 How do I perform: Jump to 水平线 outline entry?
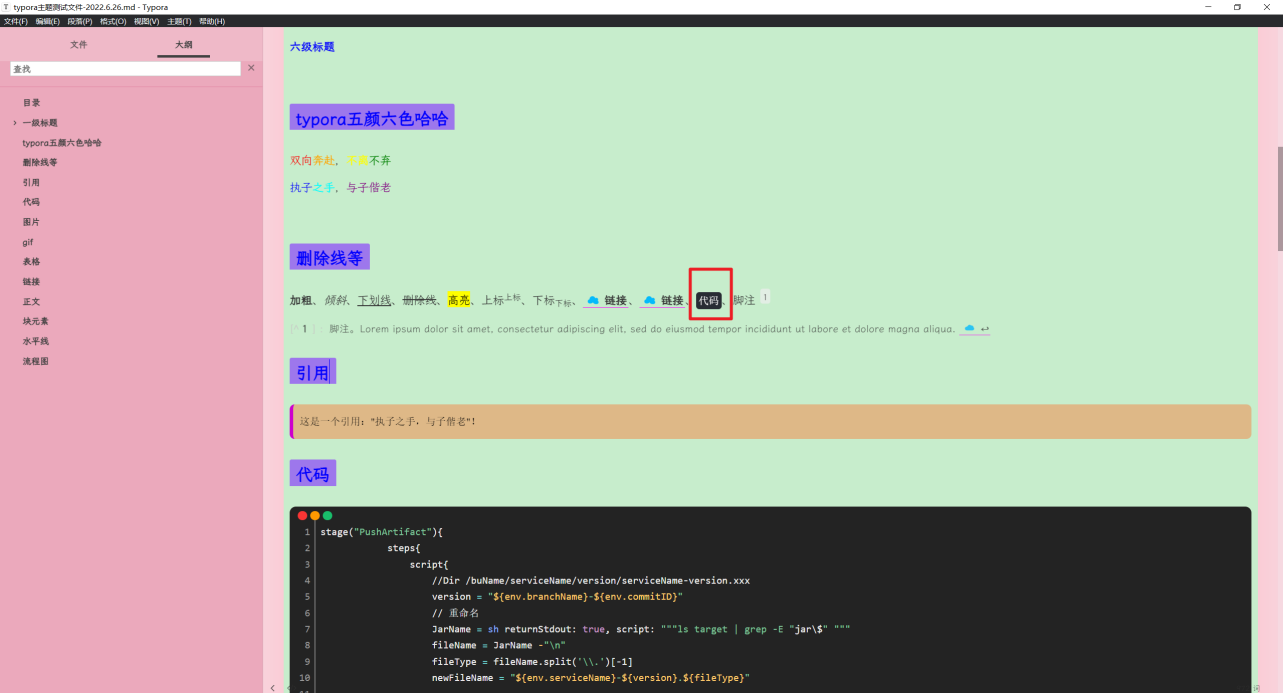click(x=36, y=341)
